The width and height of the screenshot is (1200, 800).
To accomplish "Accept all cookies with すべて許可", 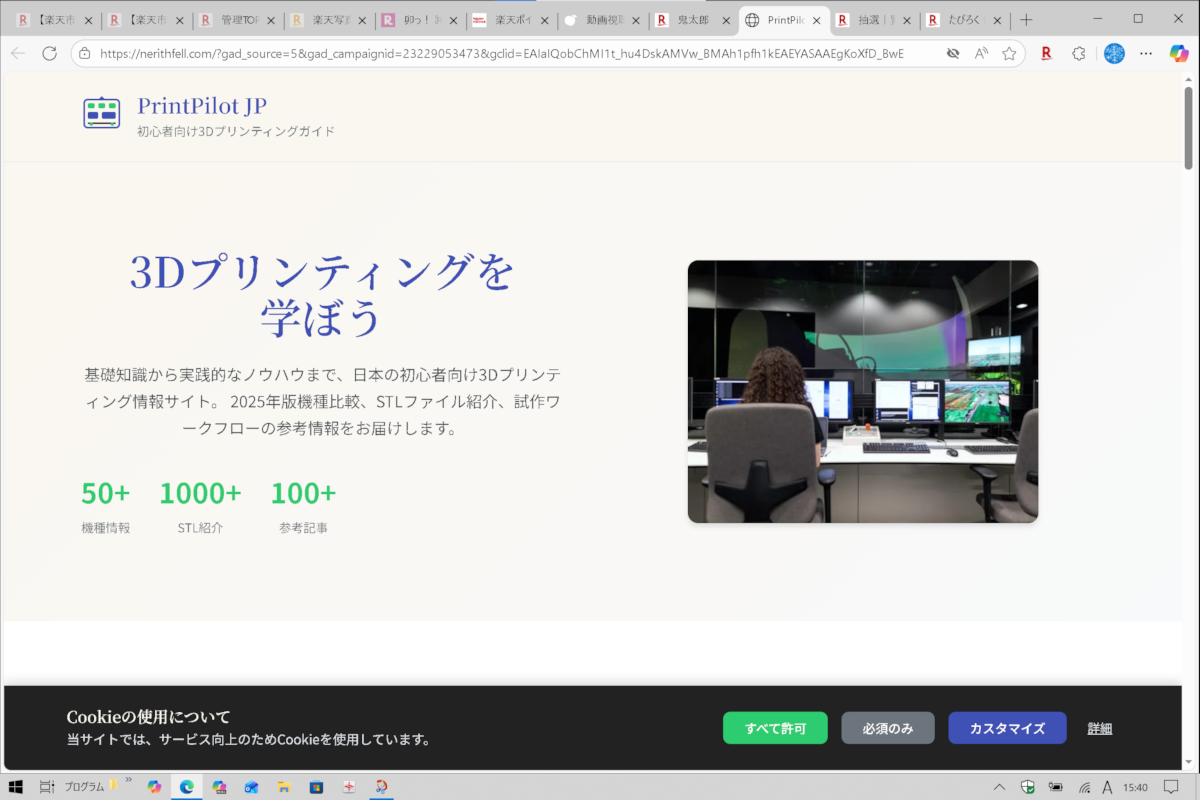I will [775, 728].
